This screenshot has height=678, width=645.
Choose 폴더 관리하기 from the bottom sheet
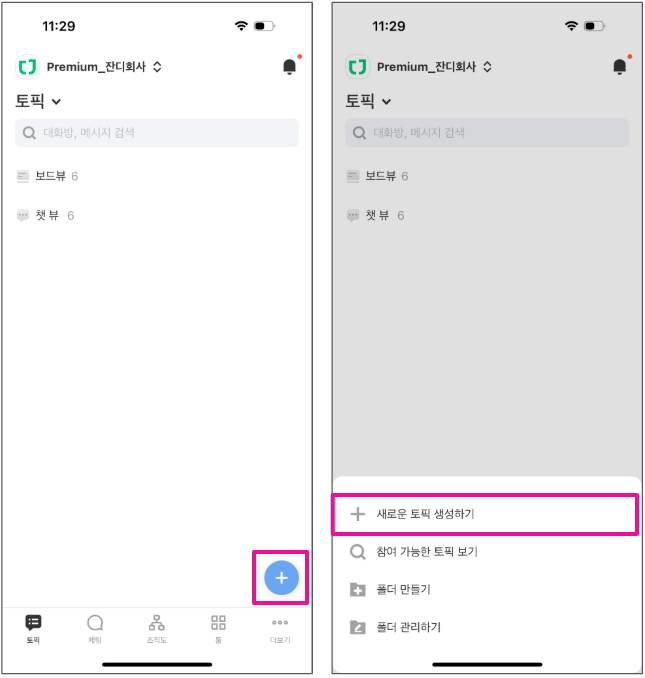(x=485, y=627)
